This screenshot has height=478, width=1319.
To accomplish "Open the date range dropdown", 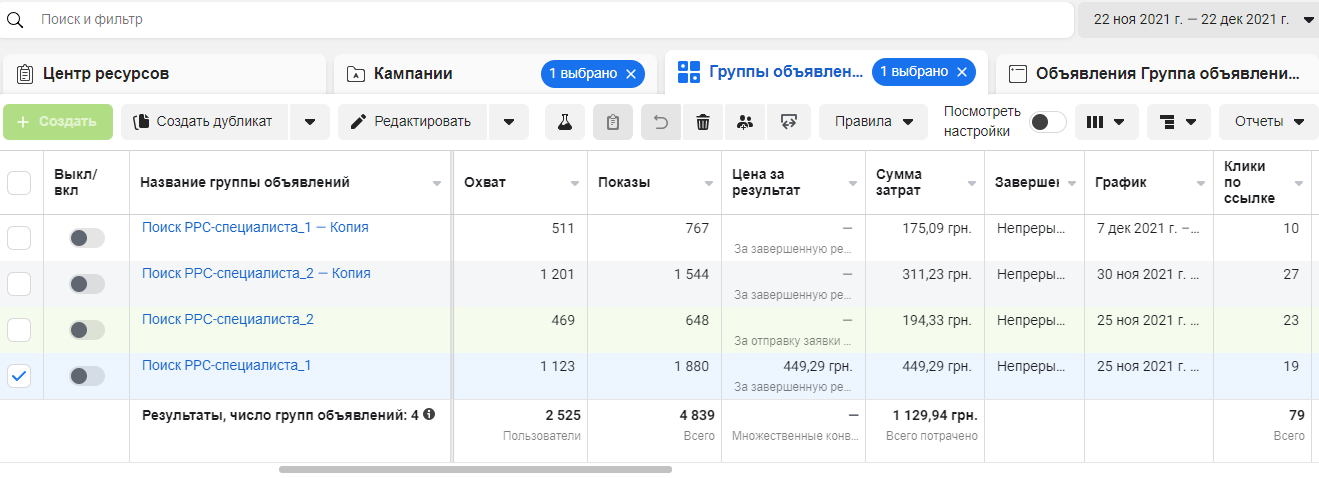I will click(1199, 19).
